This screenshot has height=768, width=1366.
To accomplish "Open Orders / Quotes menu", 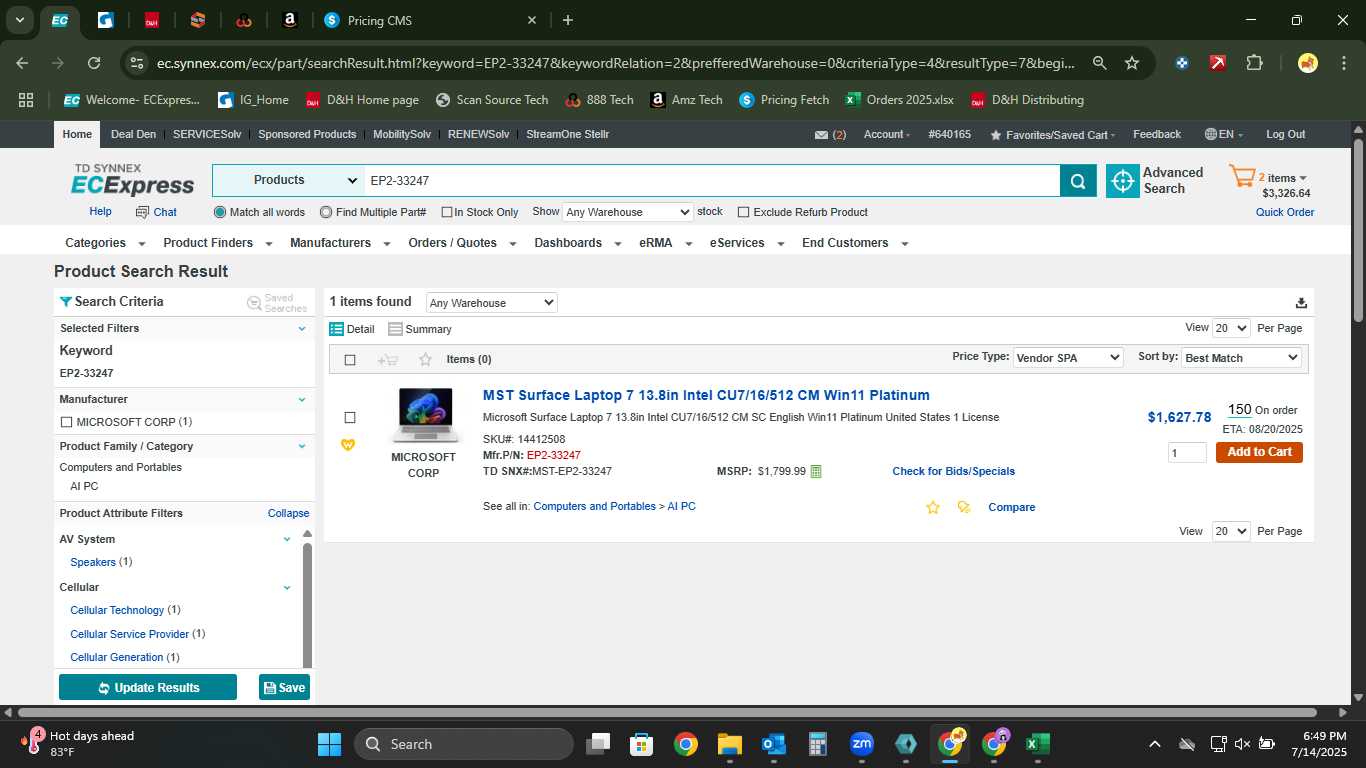I will point(462,243).
